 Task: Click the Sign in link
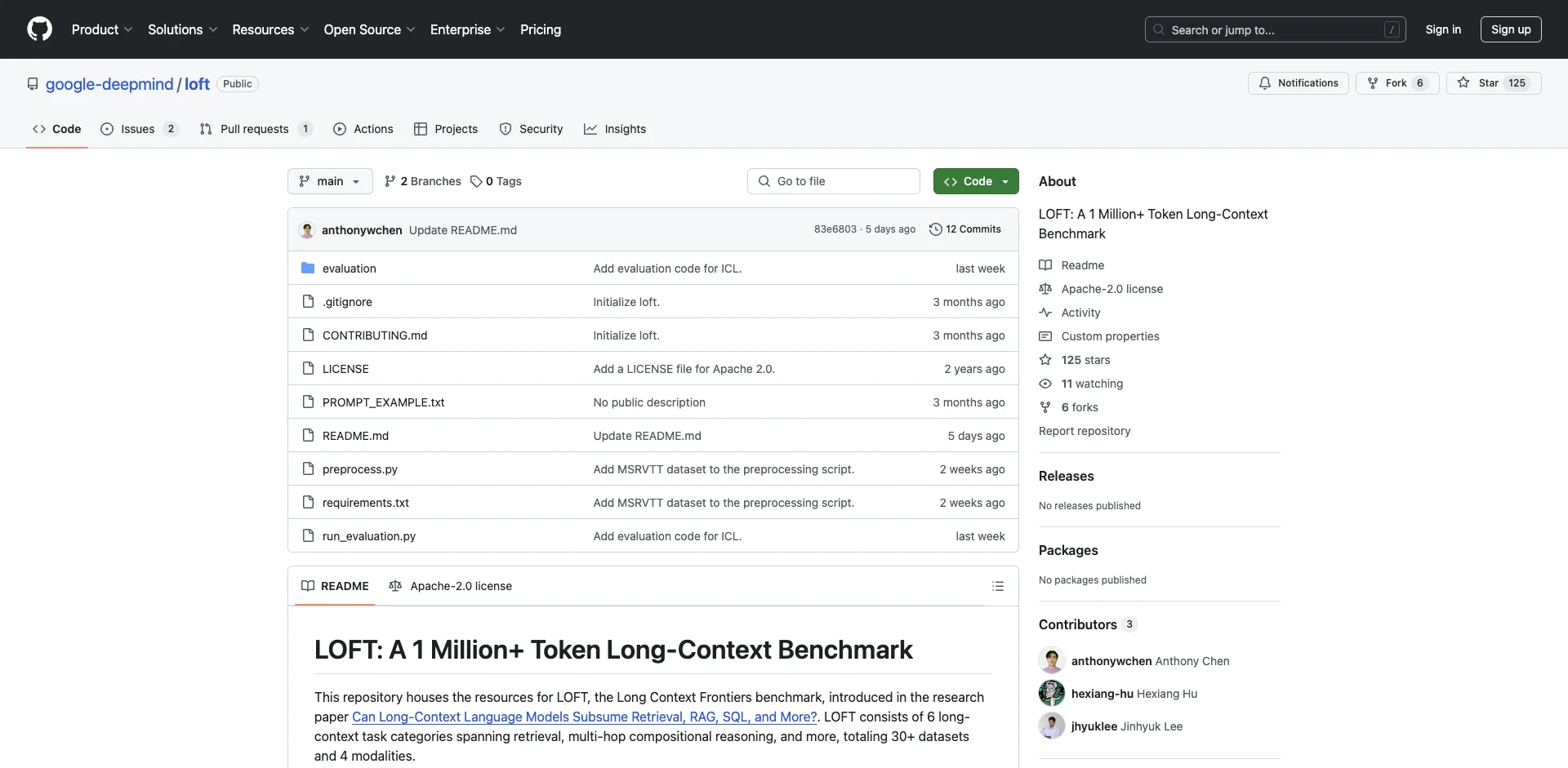tap(1443, 29)
